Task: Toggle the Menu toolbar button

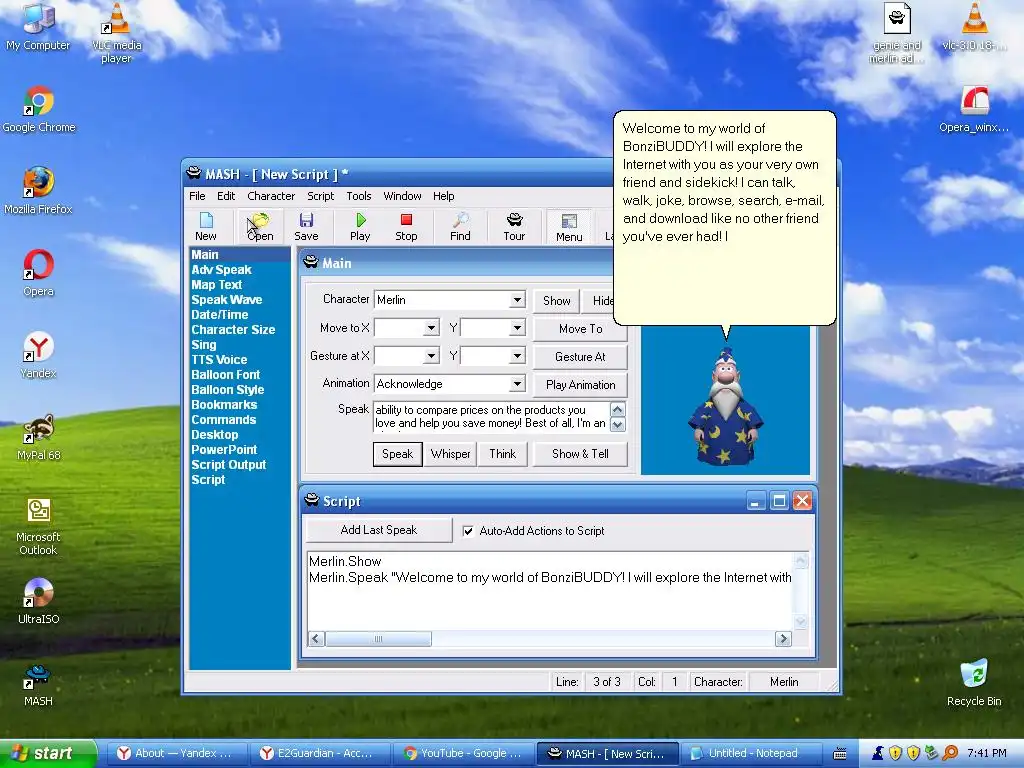Action: 569,227
